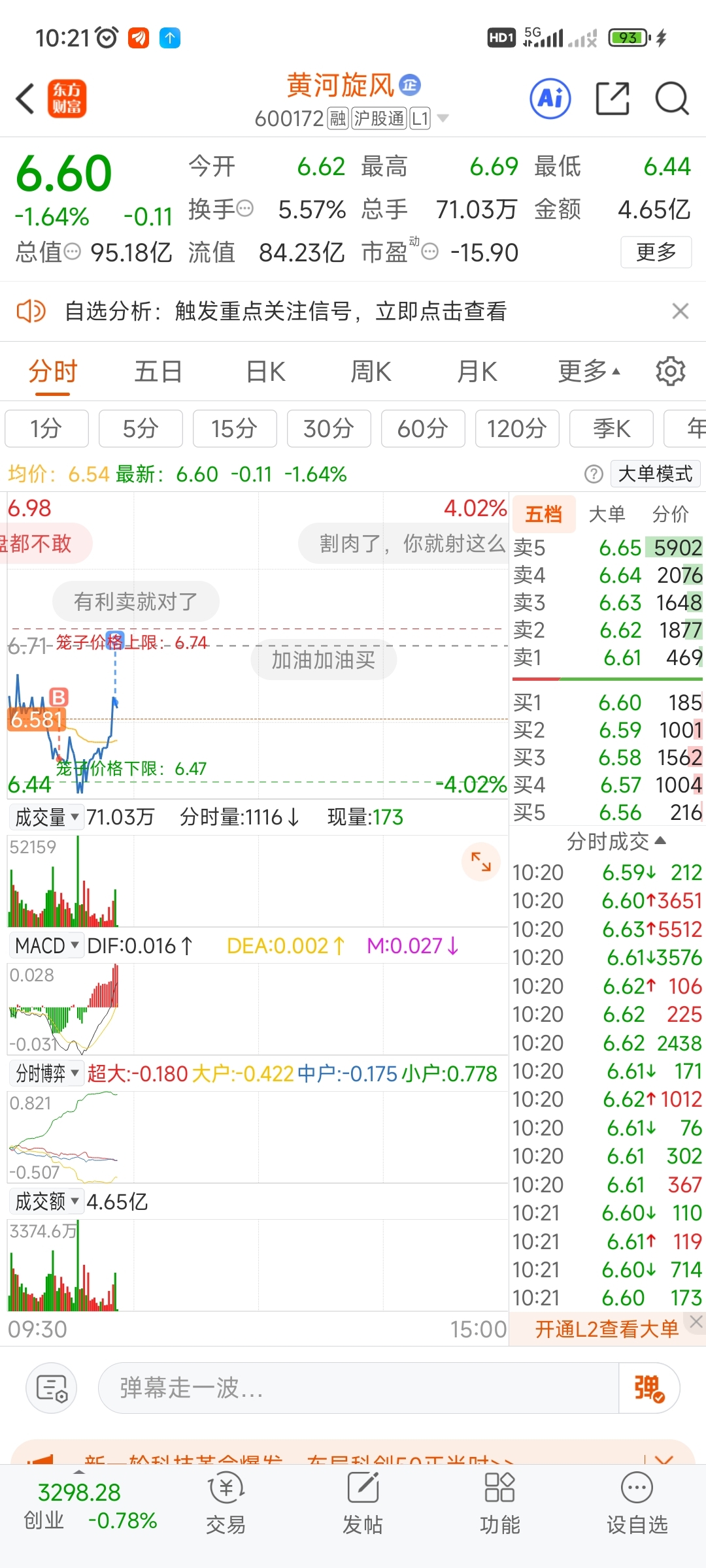Open the 成交额 indicator dropdown
706x1568 pixels.
(47, 1201)
